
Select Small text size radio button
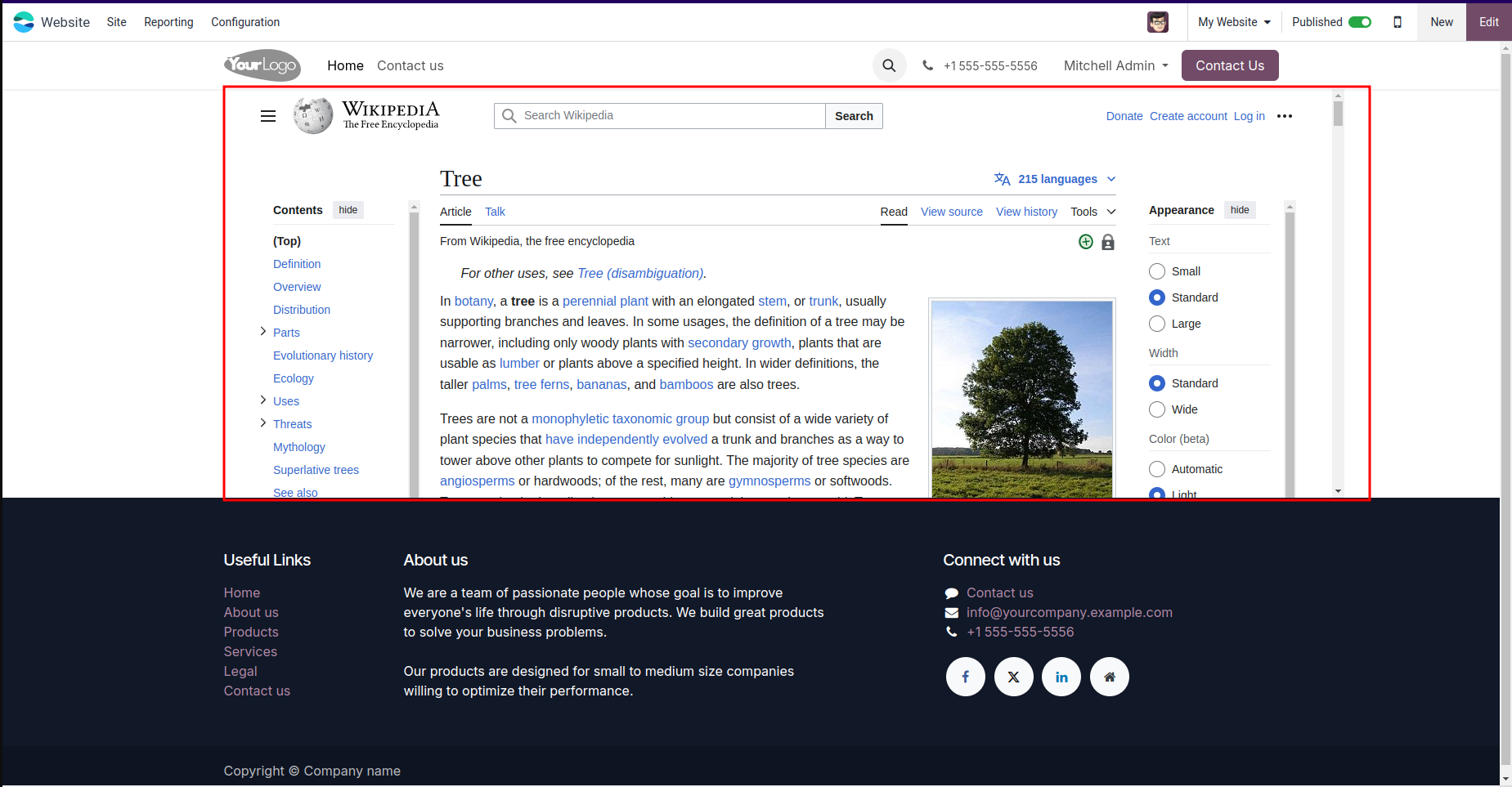1157,271
